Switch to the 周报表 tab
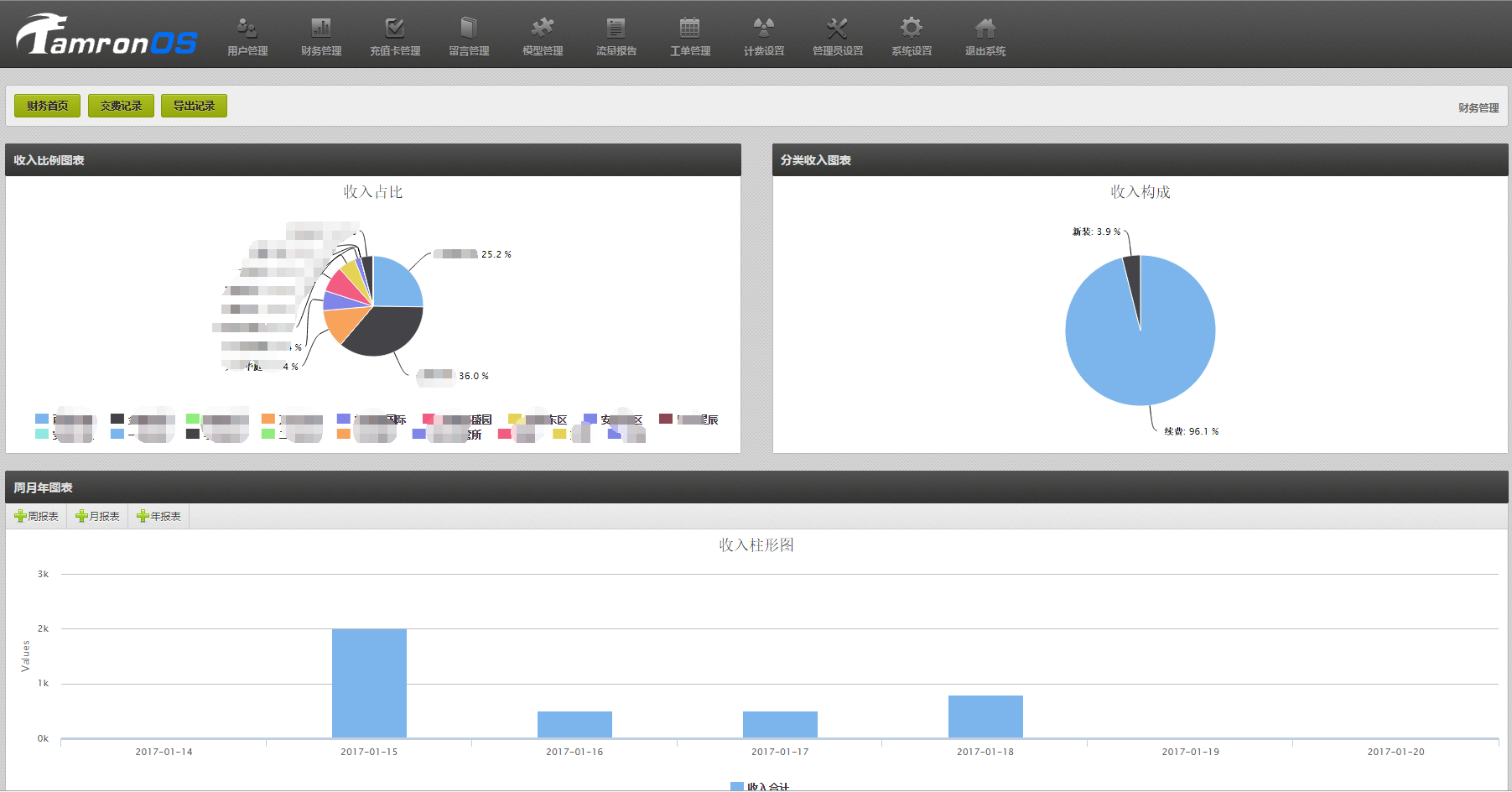This screenshot has width=1512, height=792. tap(37, 516)
